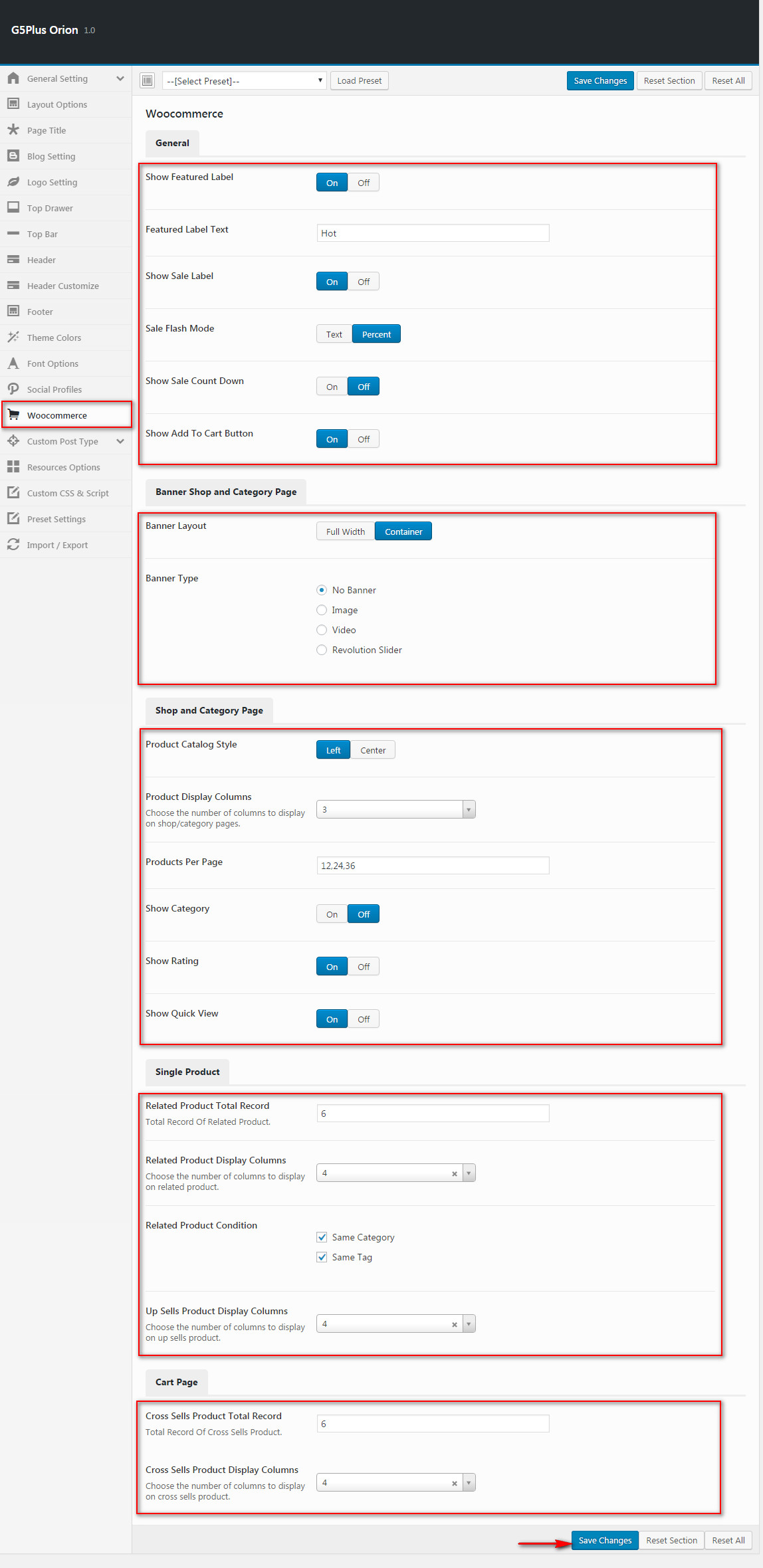Viewport: 763px width, 1568px height.
Task: Uncheck the Same Category checkbox
Action: point(322,1237)
